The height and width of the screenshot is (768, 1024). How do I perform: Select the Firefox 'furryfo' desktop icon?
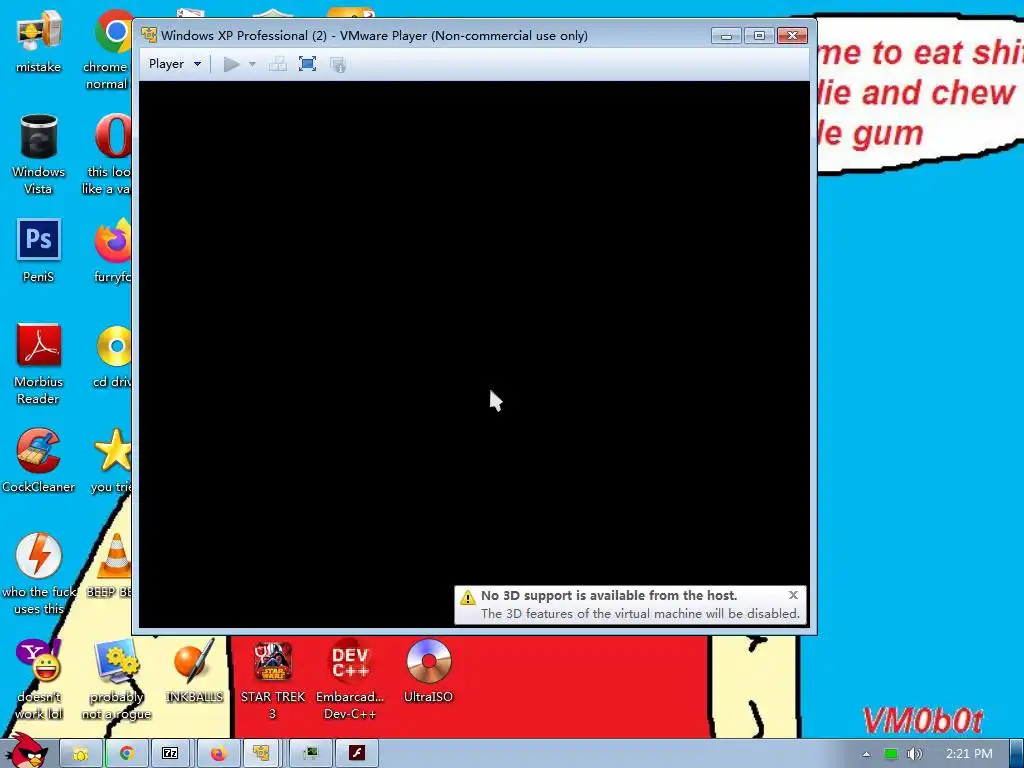click(x=112, y=251)
